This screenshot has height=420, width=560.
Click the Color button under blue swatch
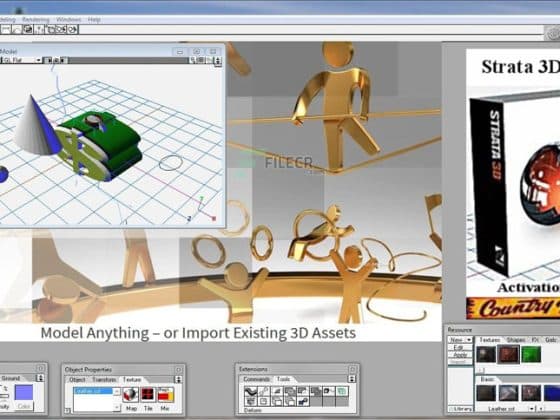tap(24, 406)
